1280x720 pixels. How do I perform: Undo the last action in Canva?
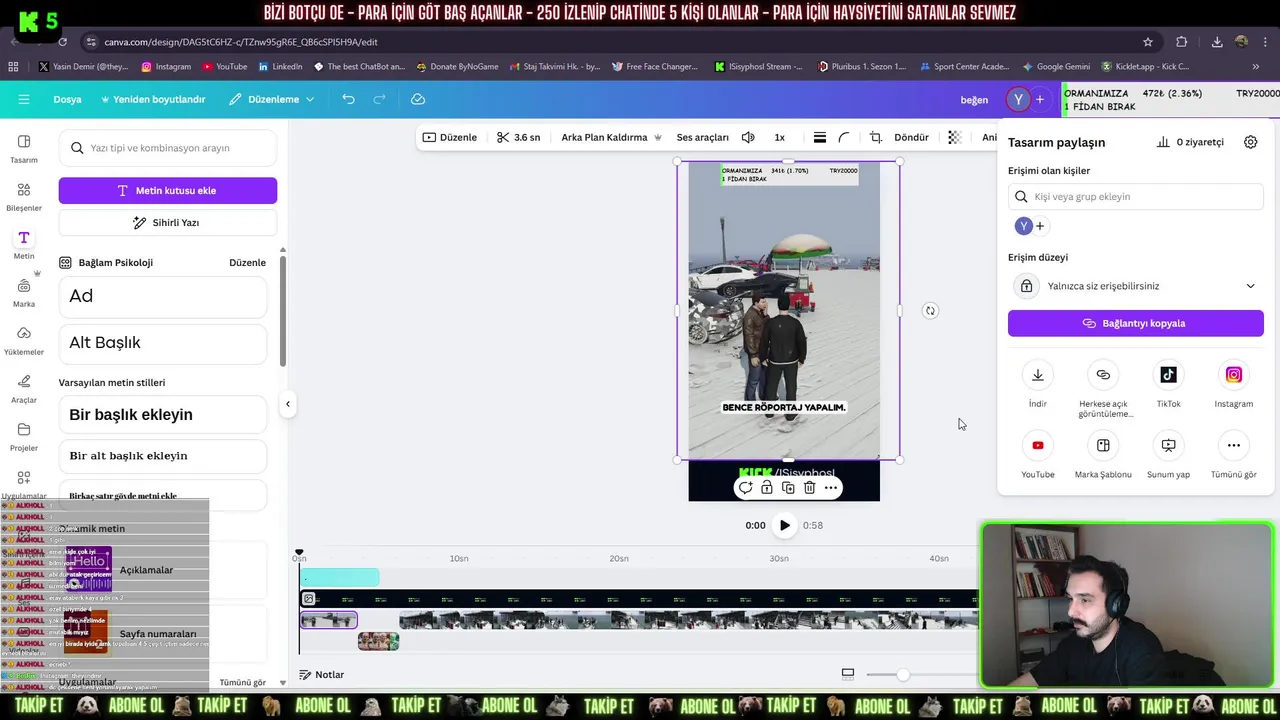pos(348,99)
